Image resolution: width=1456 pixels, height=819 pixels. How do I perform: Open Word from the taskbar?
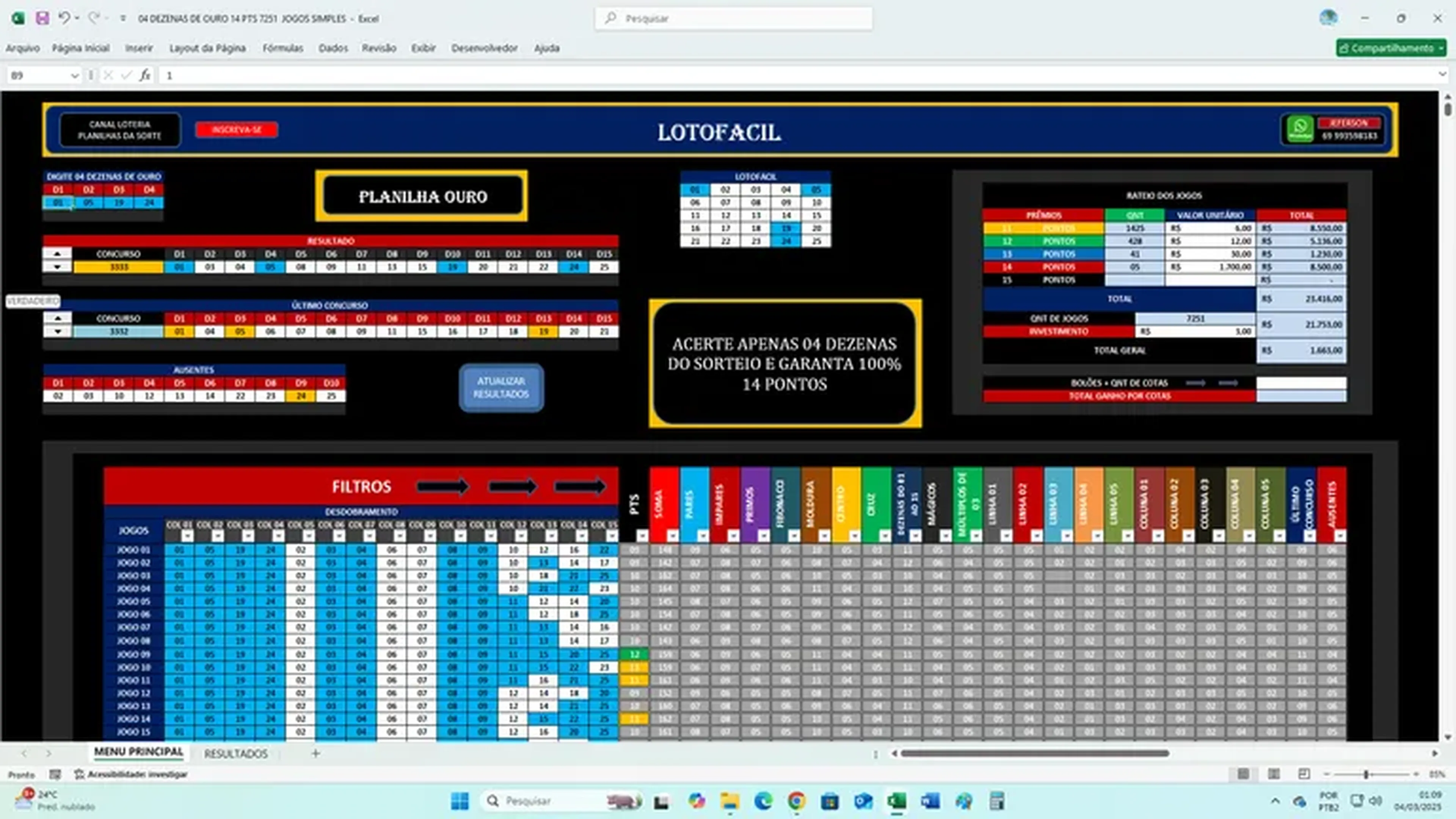coord(930,801)
